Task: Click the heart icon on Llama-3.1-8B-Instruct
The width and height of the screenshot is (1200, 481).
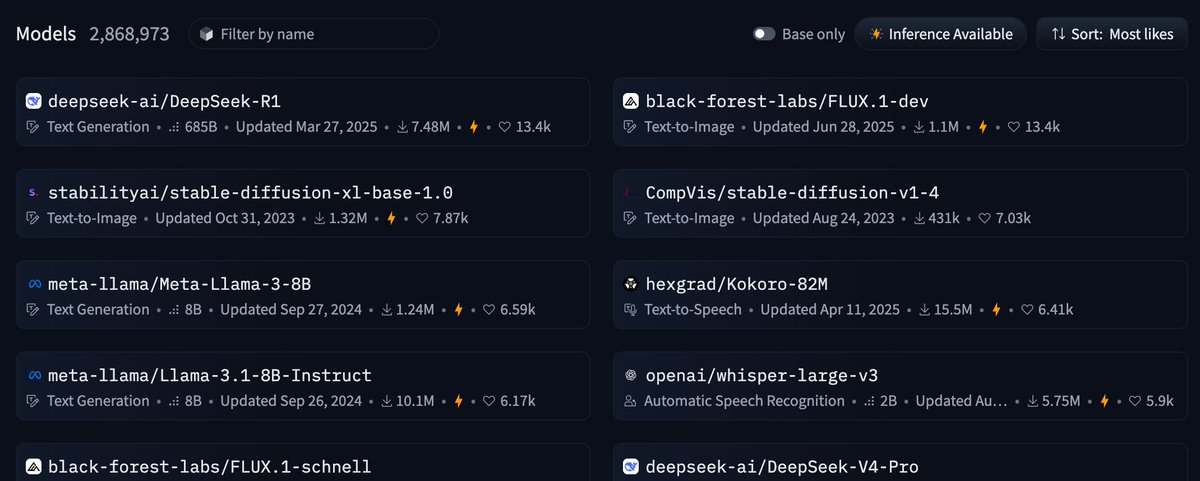Action: pyautogui.click(x=489, y=402)
